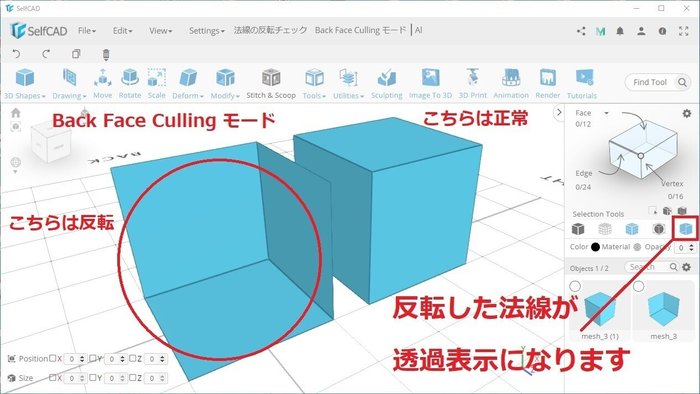Open selection settings gear icon
The width and height of the screenshot is (700, 394).
click(687, 113)
